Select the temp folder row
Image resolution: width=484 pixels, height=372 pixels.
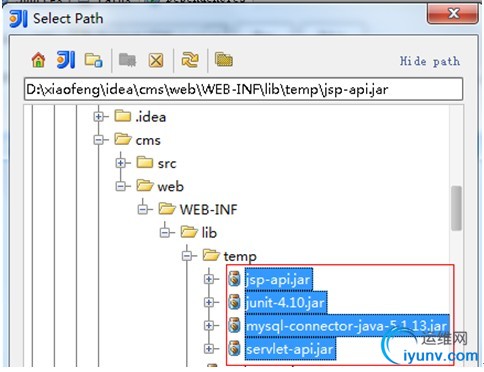pos(230,256)
